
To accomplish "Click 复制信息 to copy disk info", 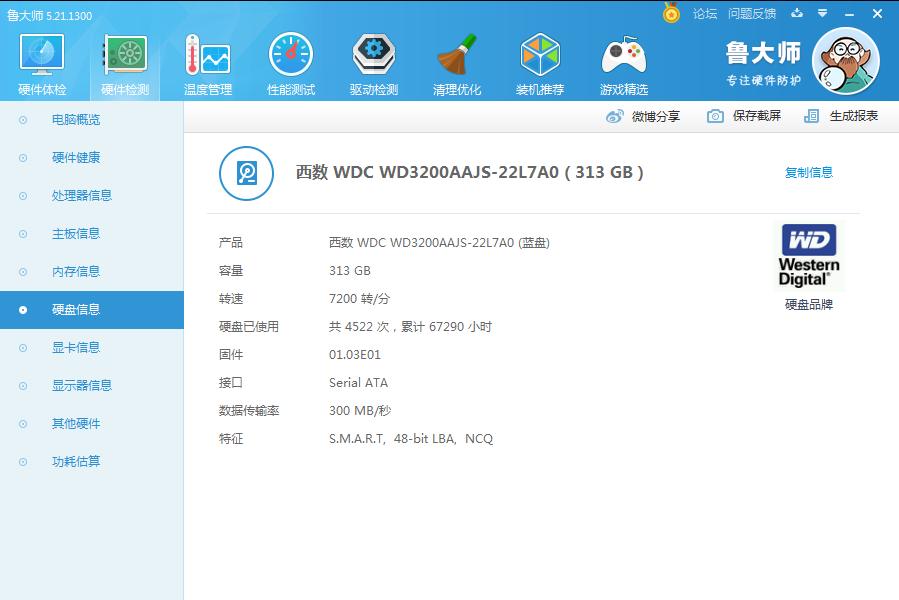I will pos(812,172).
